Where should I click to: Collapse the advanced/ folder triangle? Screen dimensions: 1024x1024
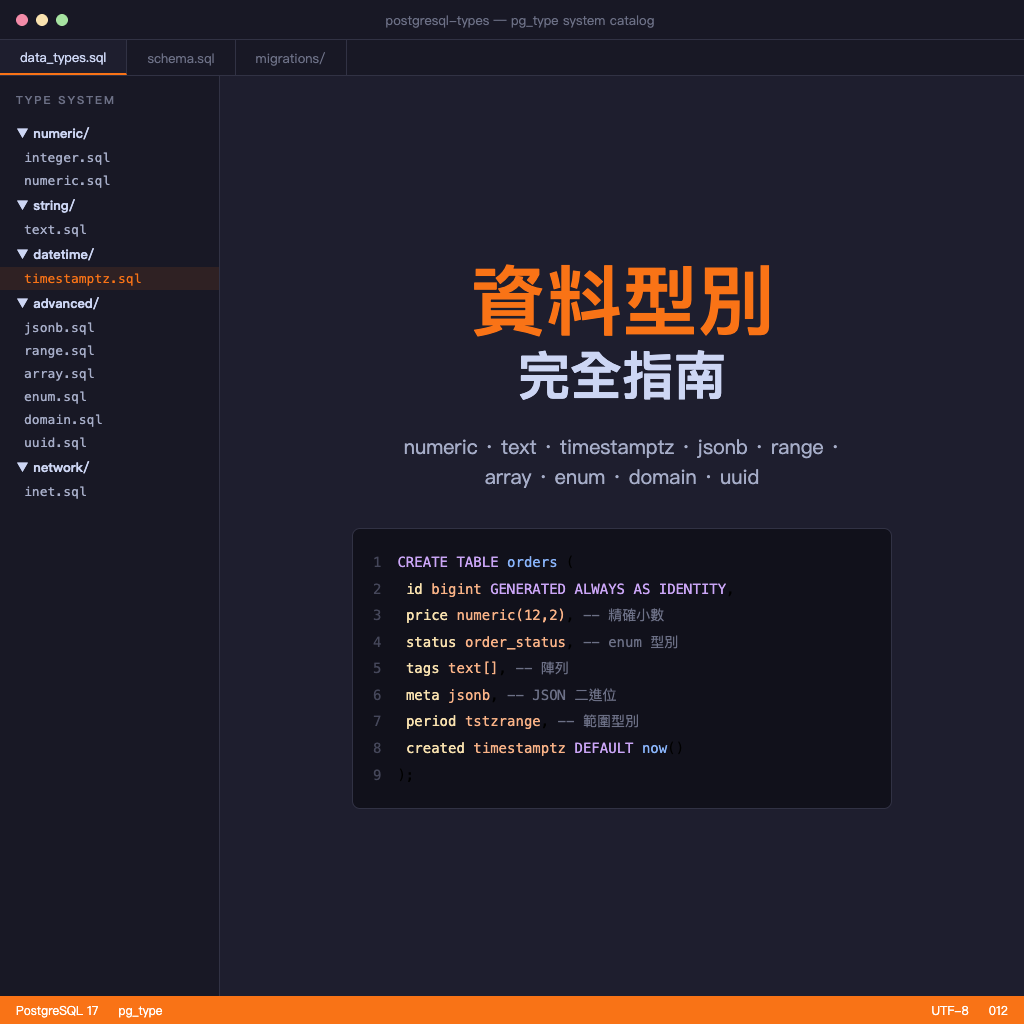coord(22,303)
